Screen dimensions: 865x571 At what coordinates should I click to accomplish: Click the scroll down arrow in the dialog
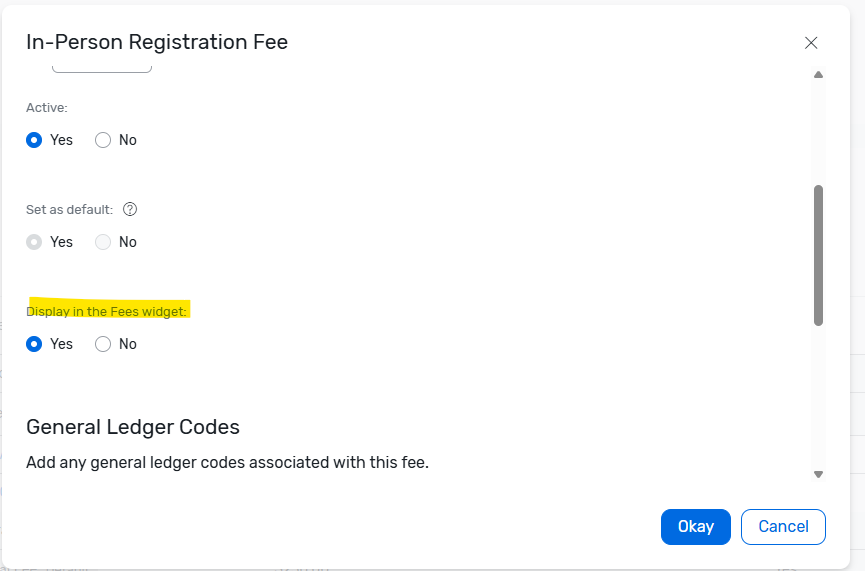(x=818, y=474)
